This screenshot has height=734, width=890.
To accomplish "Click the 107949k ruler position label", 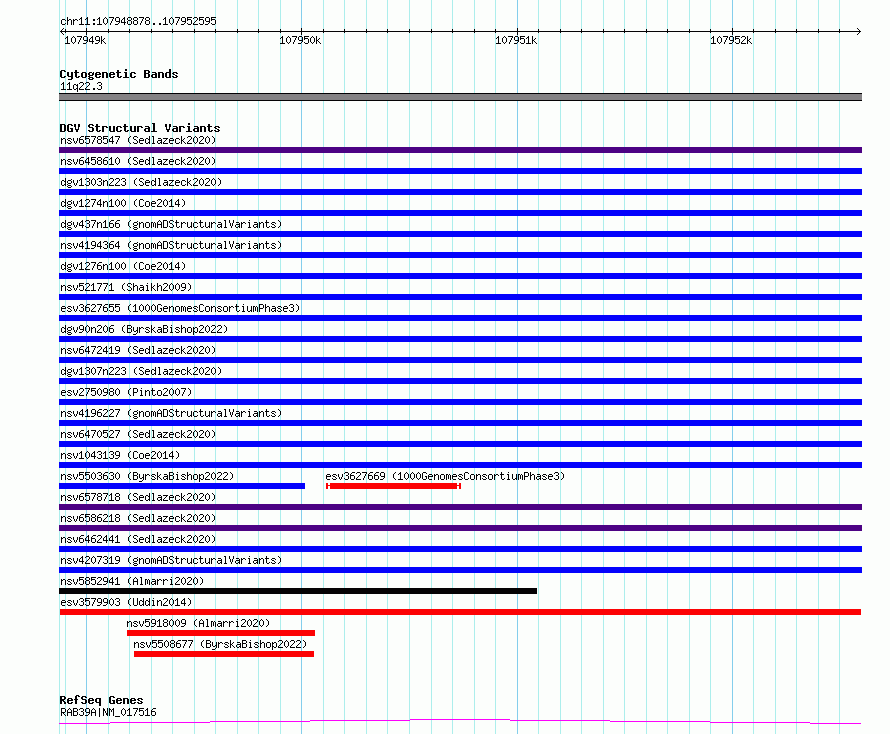I will (x=85, y=40).
